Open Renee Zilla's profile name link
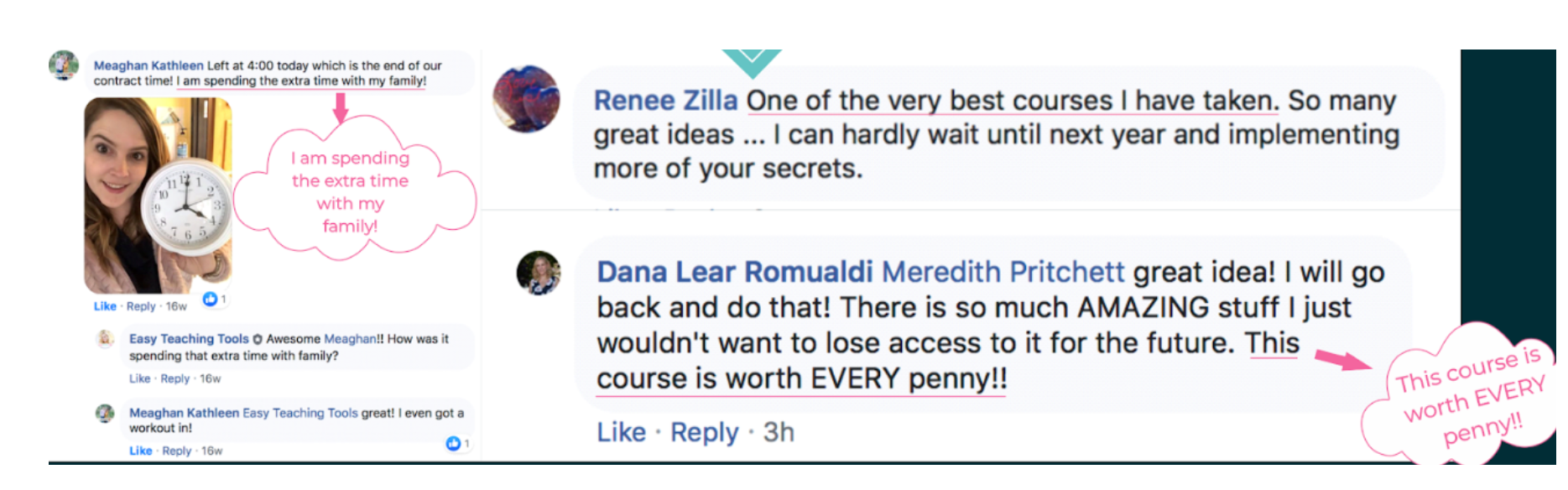Screen dimensions: 1568x490 point(665,101)
